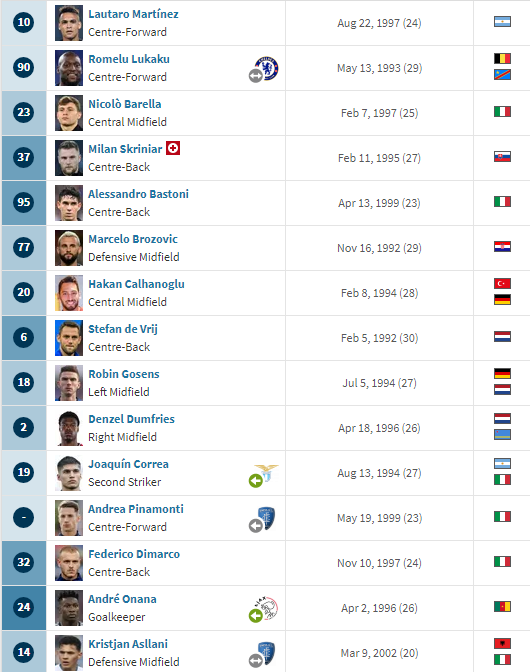Open Federico Dimarco player link
The width and height of the screenshot is (530, 672).
(x=134, y=554)
